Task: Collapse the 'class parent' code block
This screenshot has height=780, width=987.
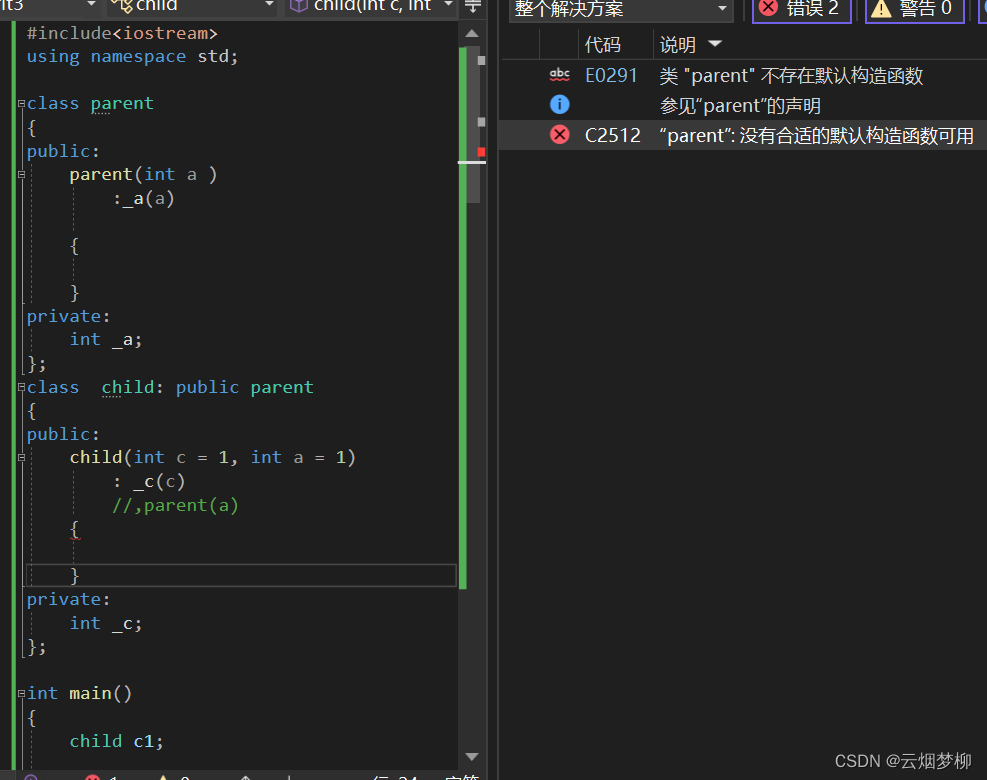Action: tap(21, 103)
